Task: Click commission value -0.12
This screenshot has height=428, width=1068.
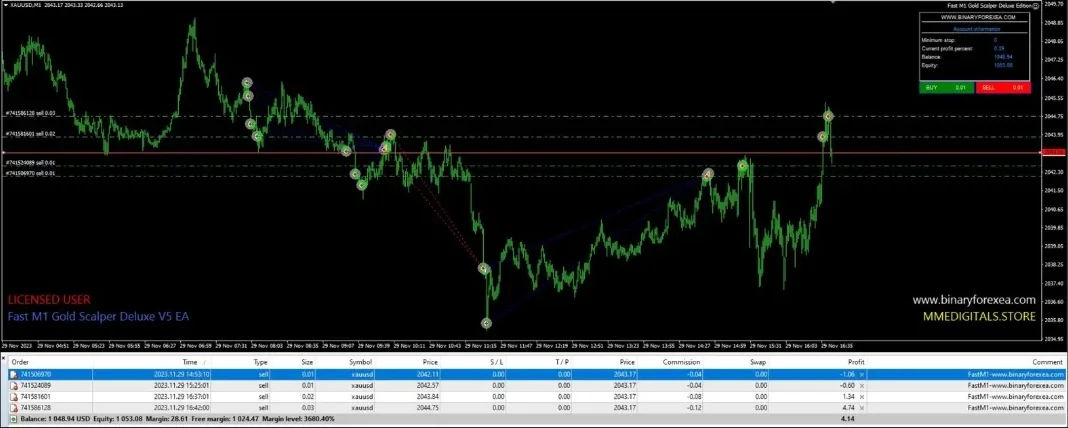Action: click(693, 407)
